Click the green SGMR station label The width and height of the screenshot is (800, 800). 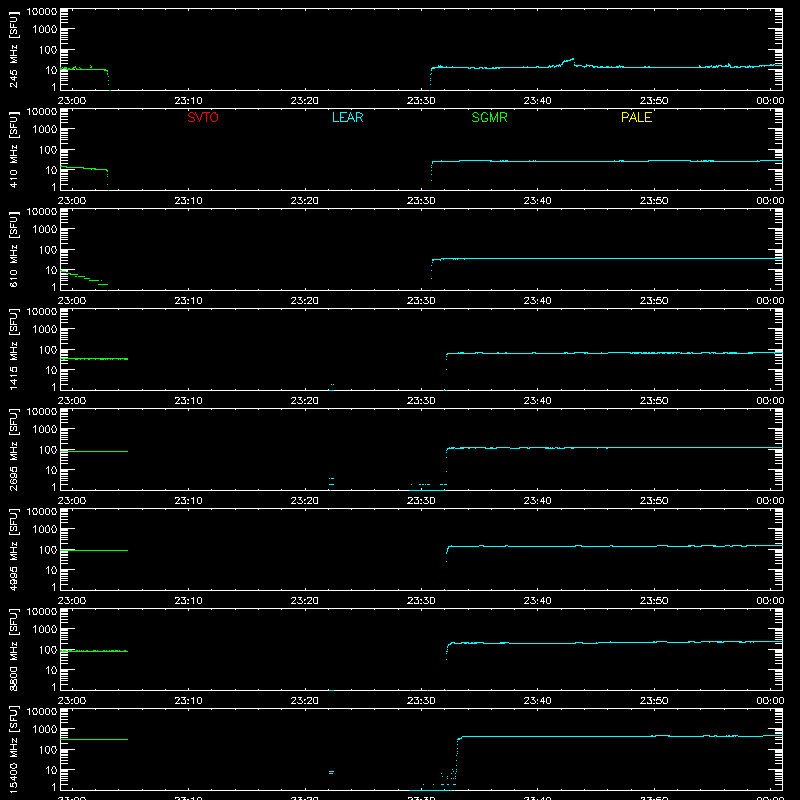[x=489, y=117]
